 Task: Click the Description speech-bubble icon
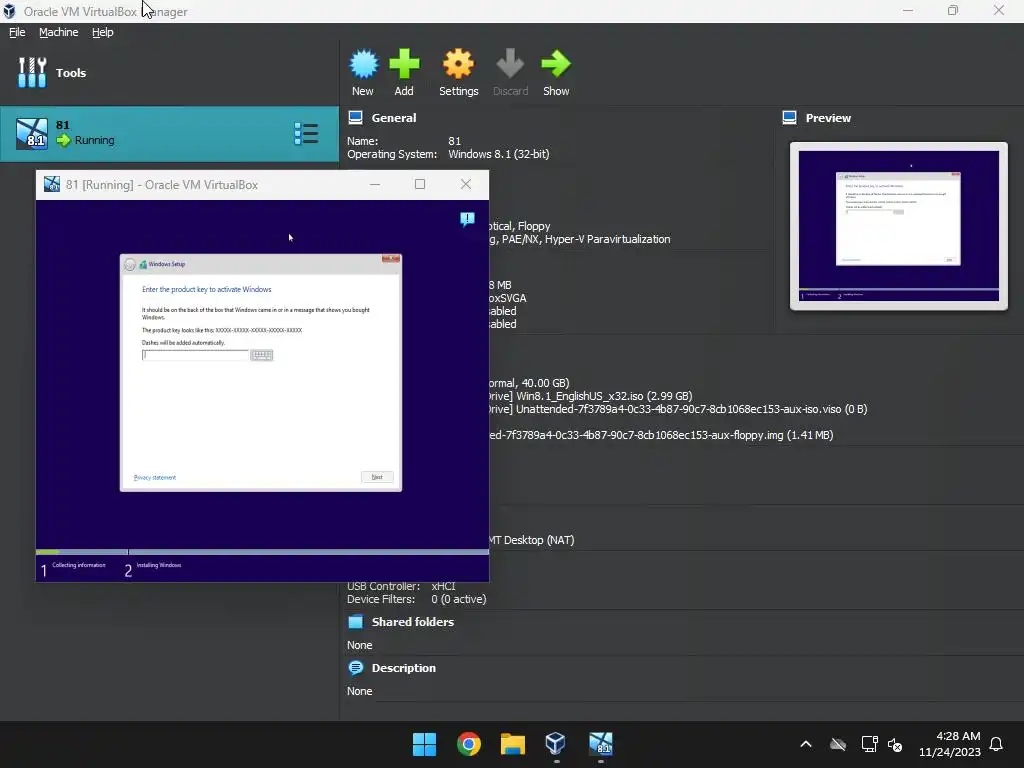tap(355, 667)
